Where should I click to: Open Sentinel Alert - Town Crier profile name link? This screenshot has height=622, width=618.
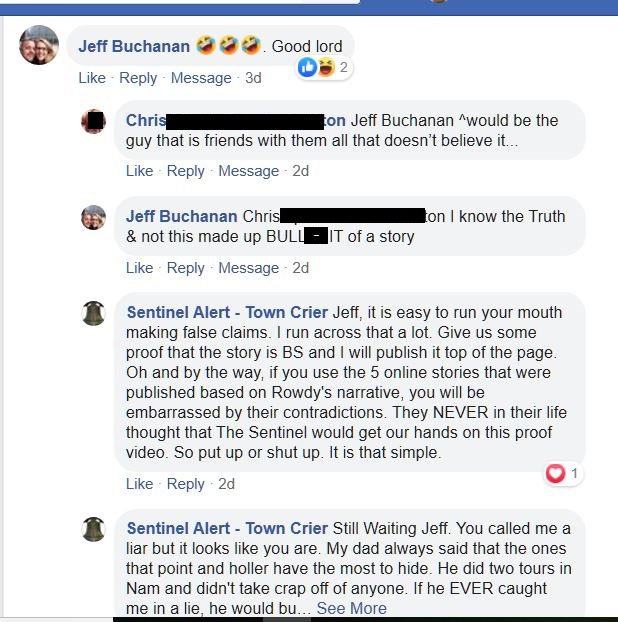coord(227,312)
